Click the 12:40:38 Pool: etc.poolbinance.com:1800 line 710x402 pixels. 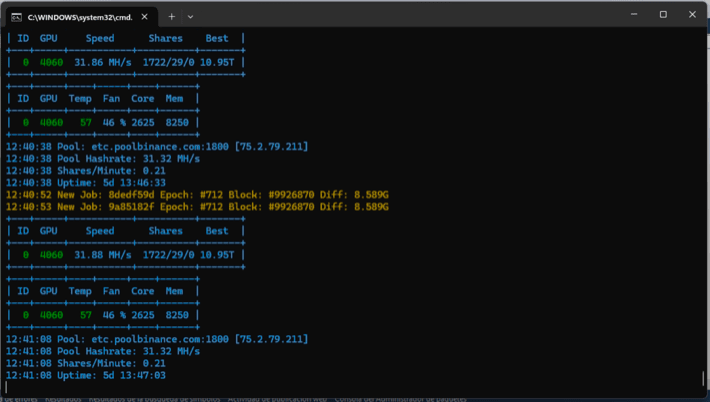pyautogui.click(x=157, y=147)
